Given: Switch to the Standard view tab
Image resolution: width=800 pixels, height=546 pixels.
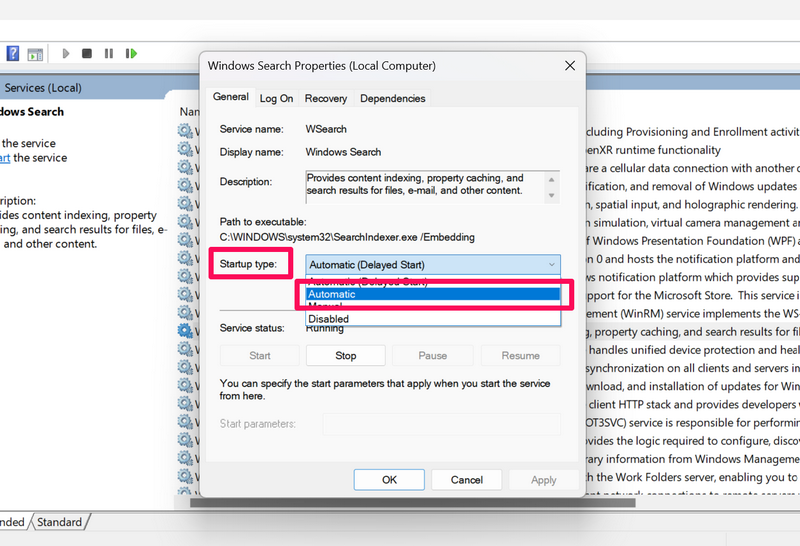Looking at the screenshot, I should (x=59, y=522).
